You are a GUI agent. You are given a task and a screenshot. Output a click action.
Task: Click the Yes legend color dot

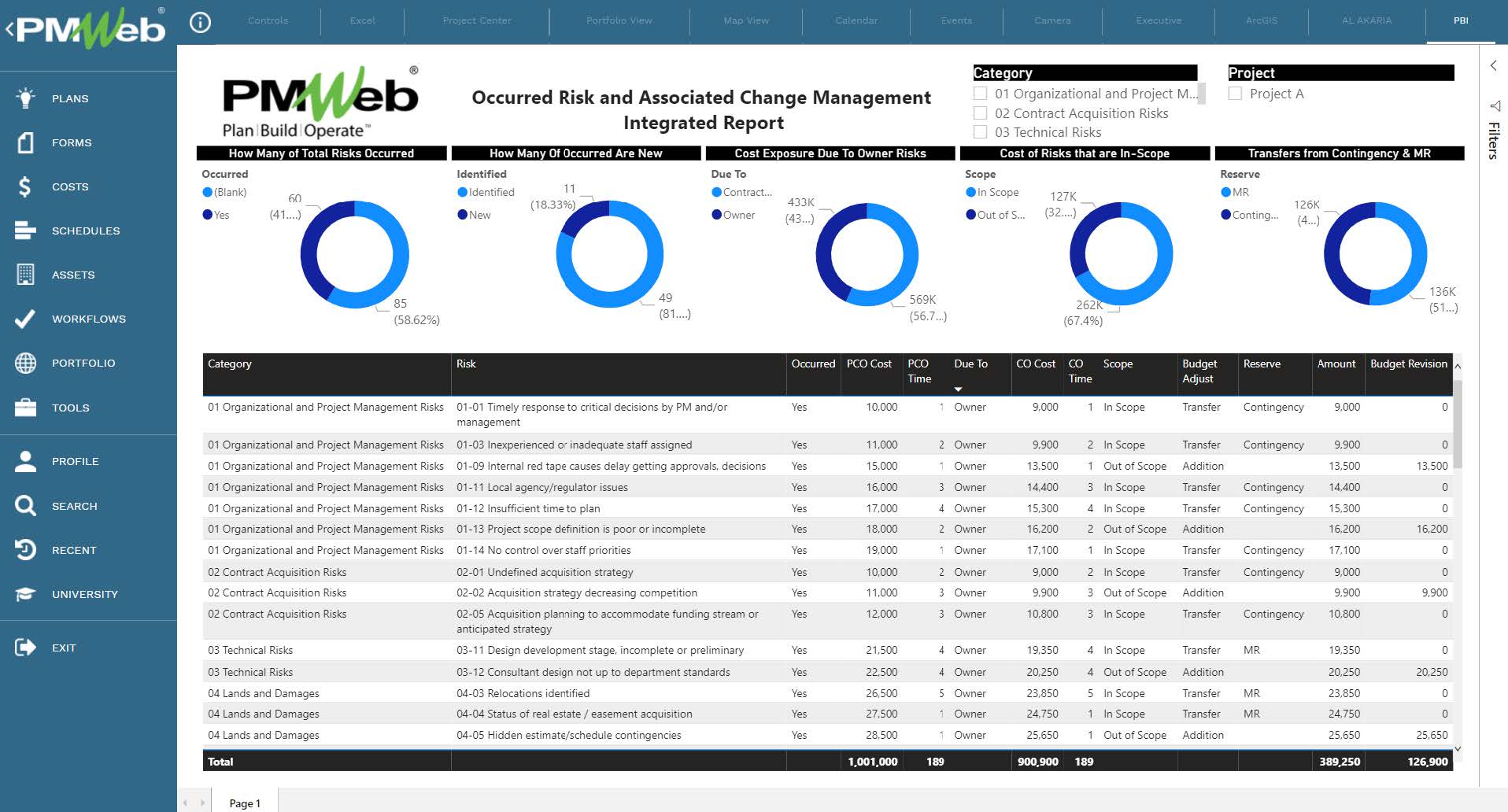tap(208, 215)
